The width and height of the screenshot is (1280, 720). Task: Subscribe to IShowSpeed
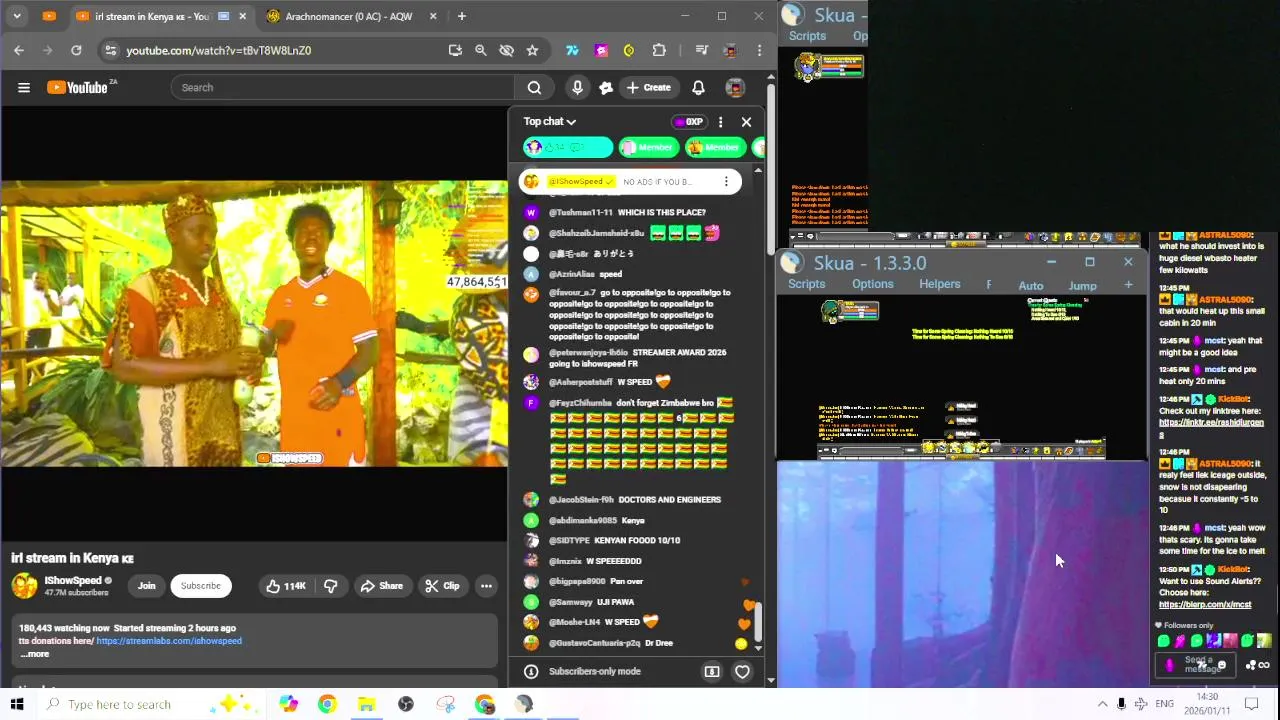[201, 586]
